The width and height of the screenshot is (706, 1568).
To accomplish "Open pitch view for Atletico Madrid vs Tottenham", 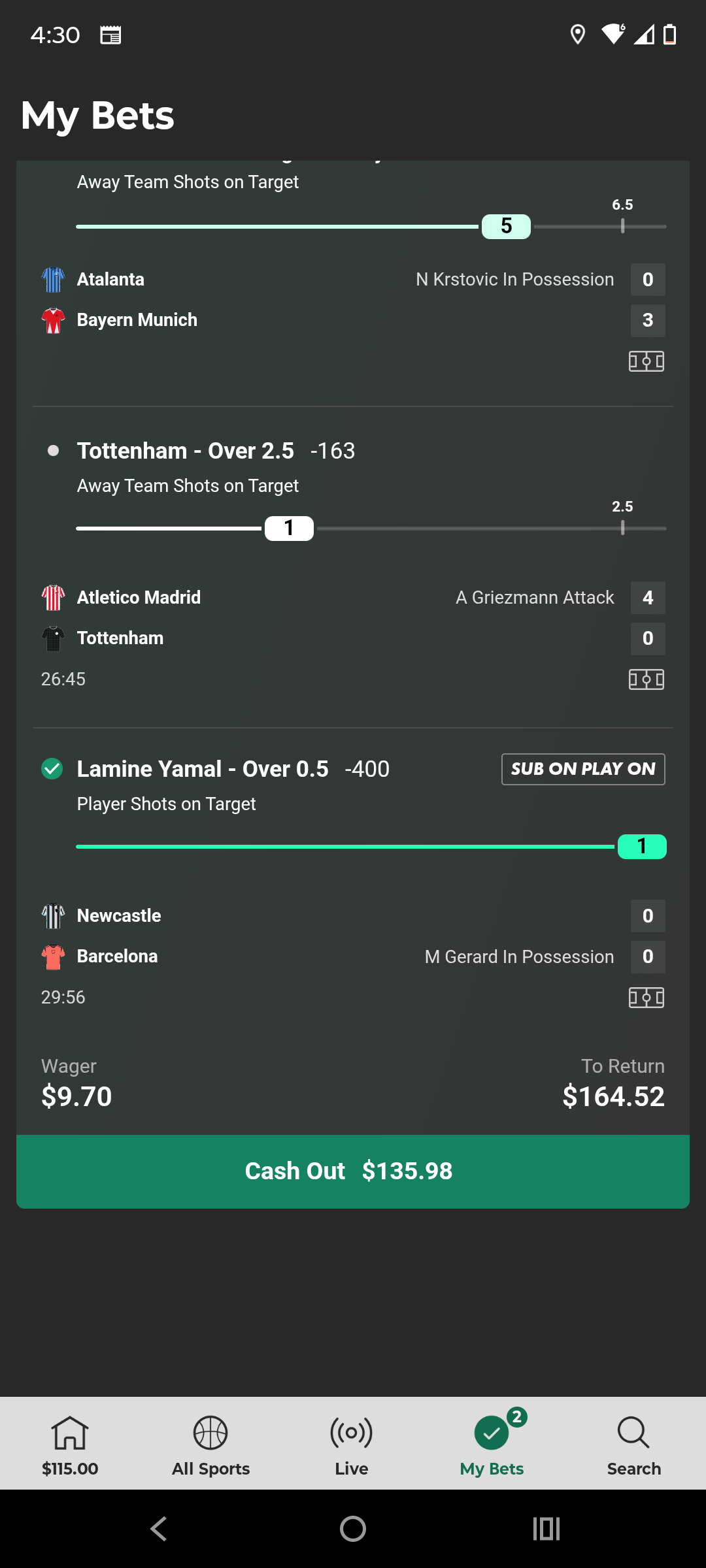I will (647, 679).
